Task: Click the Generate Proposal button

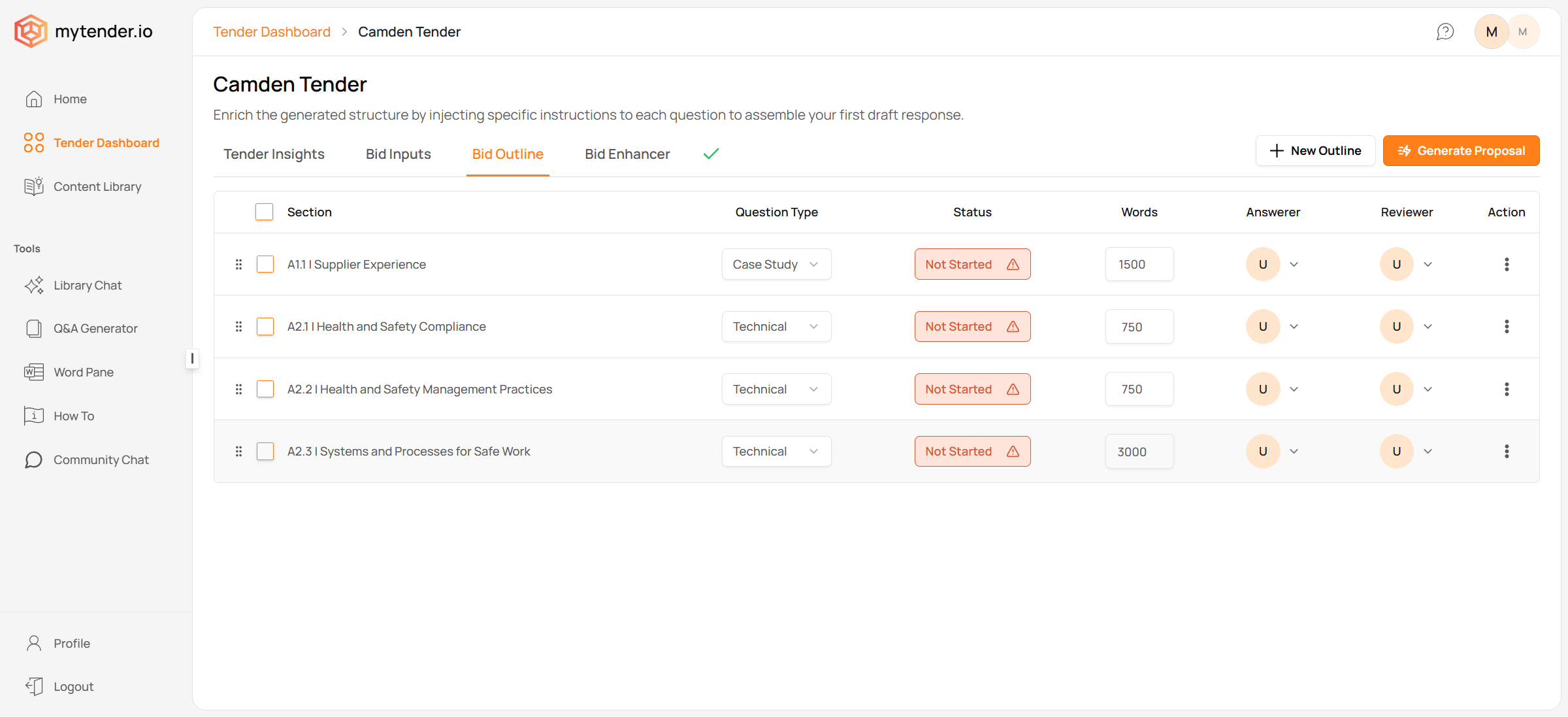Action: [1461, 151]
